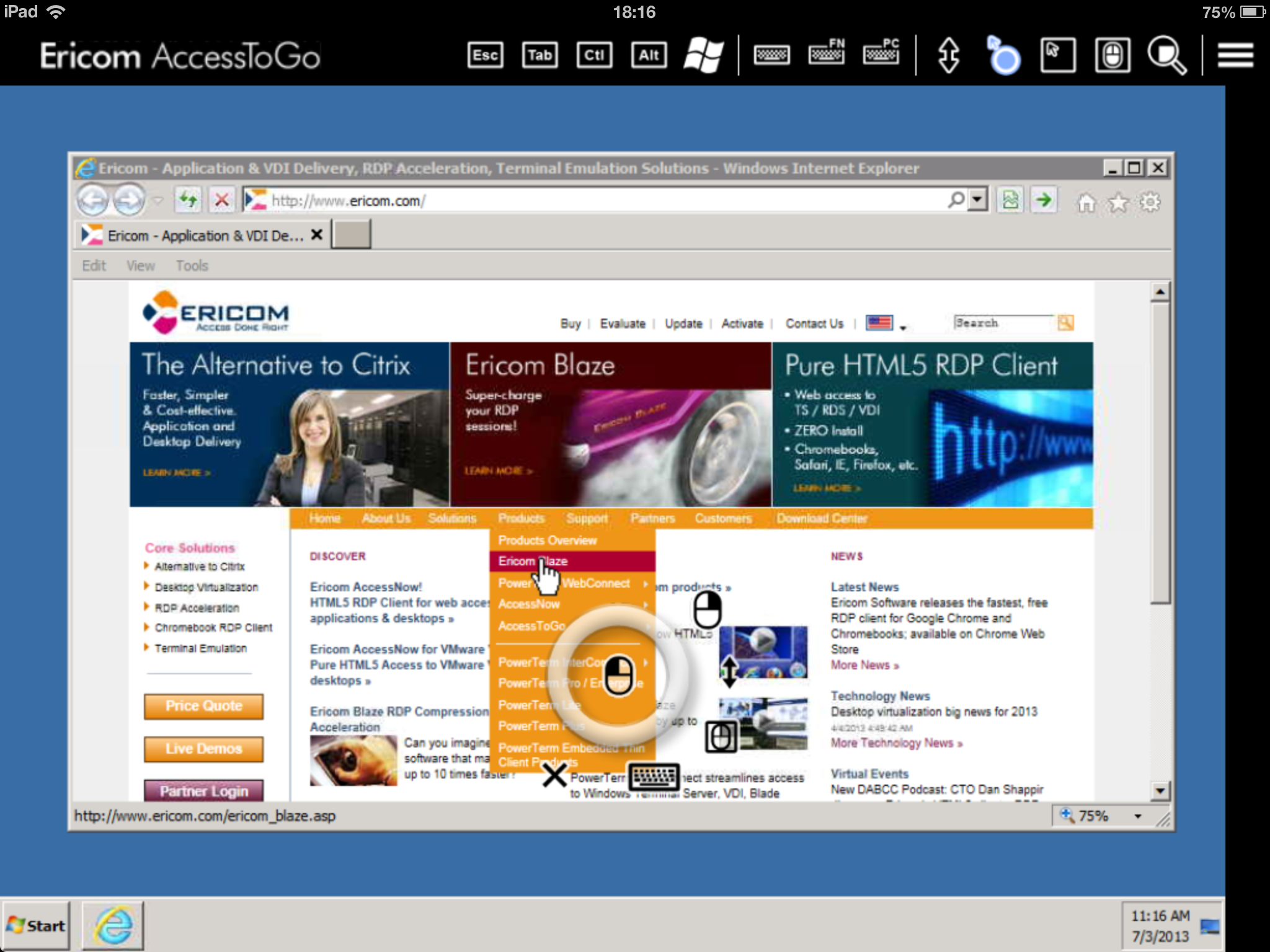Open the address bar dropdown arrow
Screen dimensions: 1270x952
977,200
